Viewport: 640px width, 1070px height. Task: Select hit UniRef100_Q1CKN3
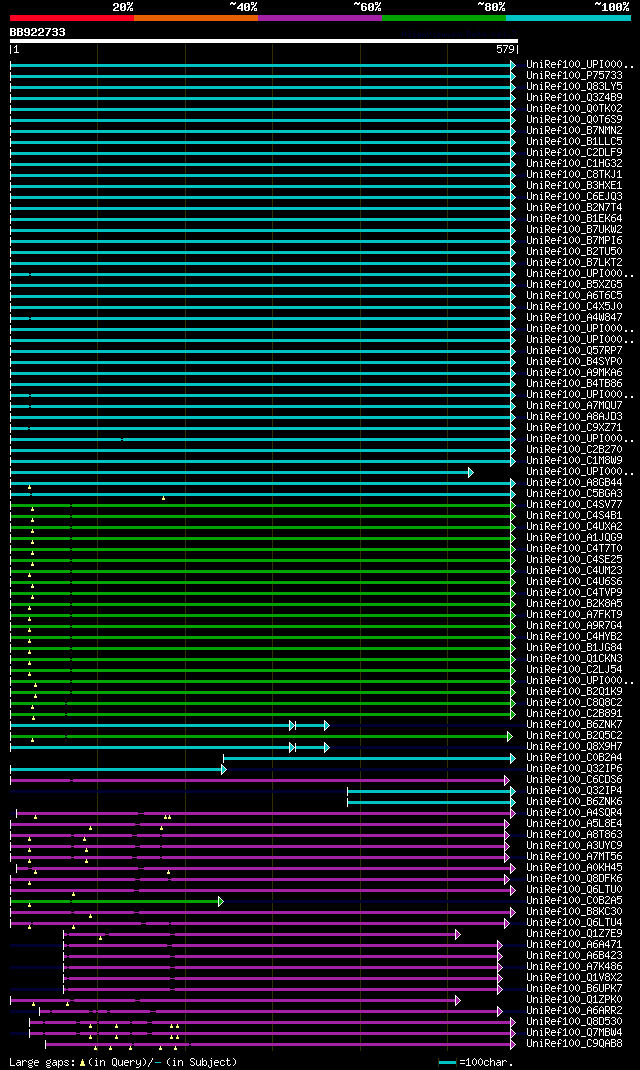[574, 659]
